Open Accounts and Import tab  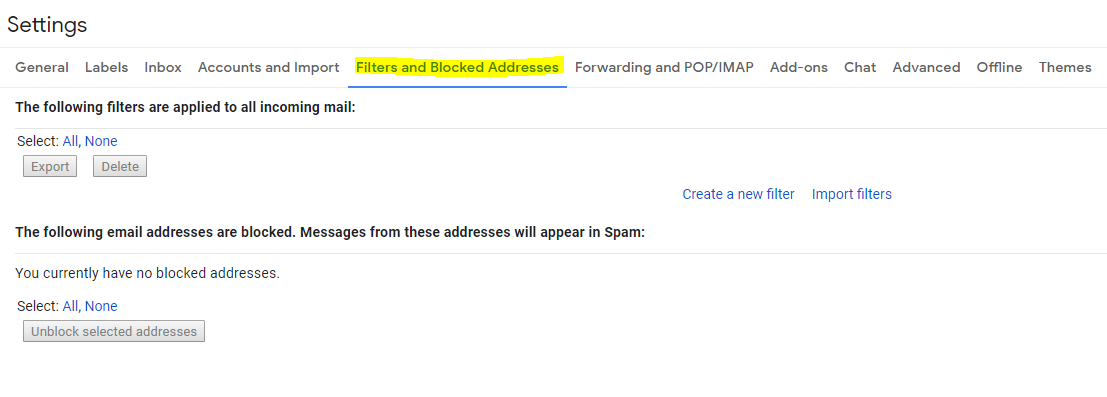268,67
